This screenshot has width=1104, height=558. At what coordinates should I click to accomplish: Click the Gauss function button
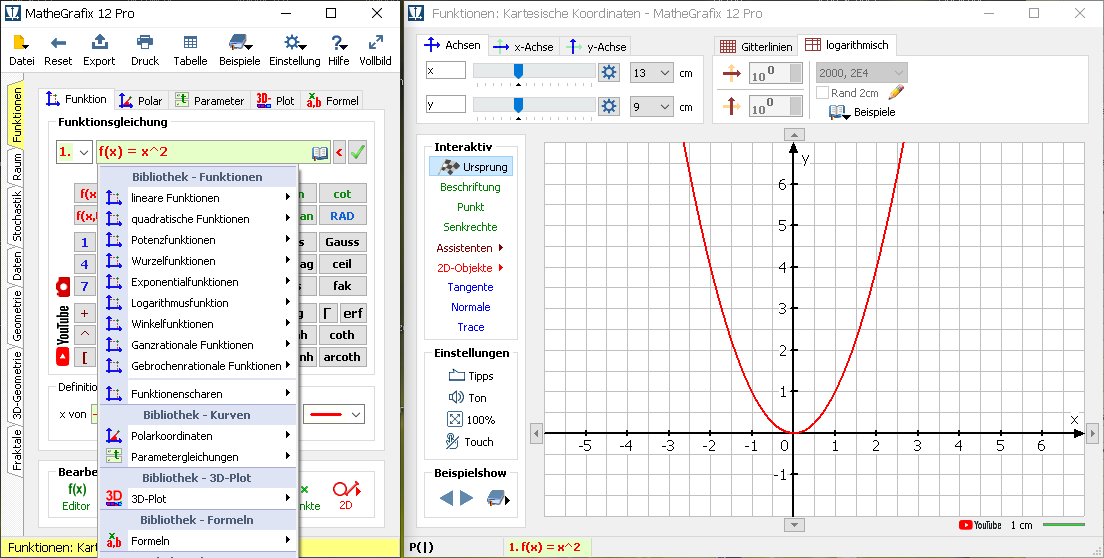click(342, 242)
